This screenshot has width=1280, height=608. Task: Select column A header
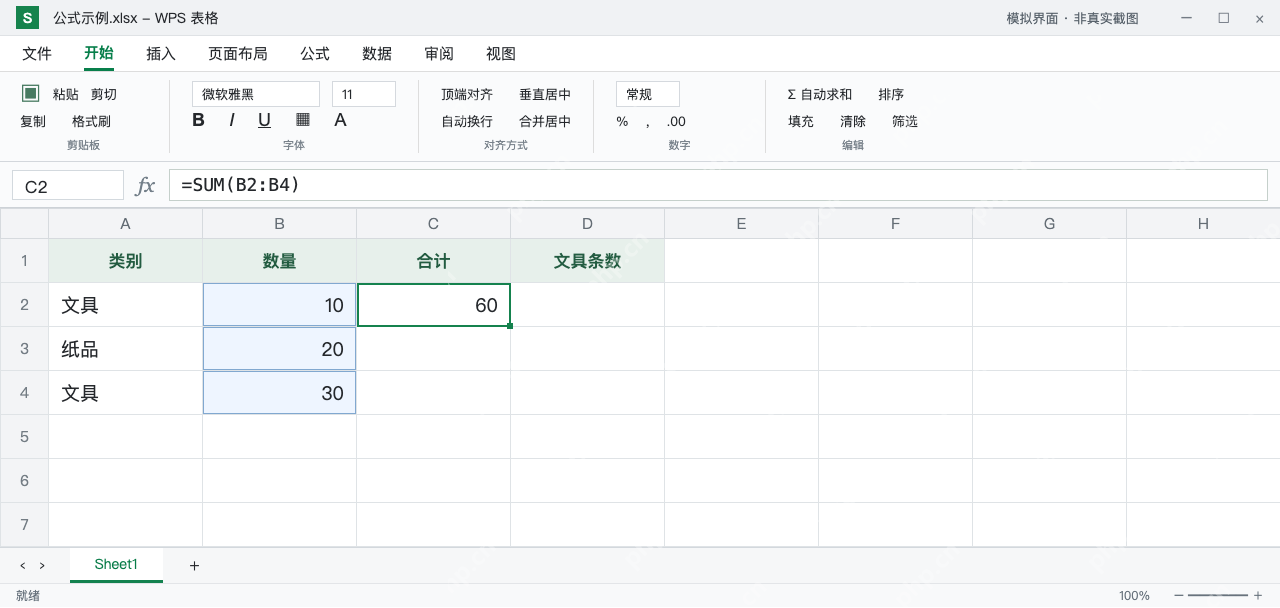[x=126, y=223]
